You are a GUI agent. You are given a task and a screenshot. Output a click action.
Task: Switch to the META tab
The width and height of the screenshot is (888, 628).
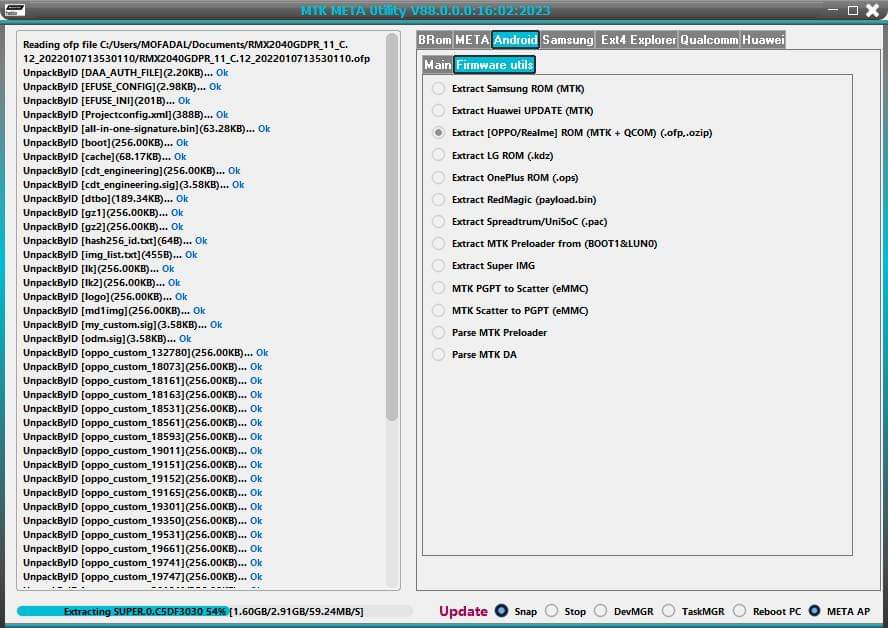(x=472, y=40)
